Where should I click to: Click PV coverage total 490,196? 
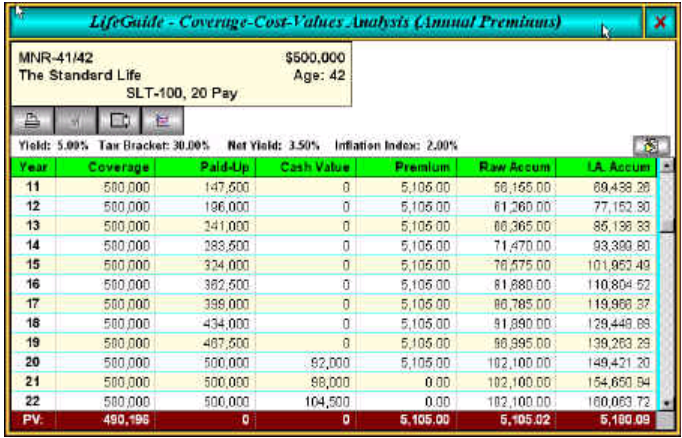[x=127, y=420]
